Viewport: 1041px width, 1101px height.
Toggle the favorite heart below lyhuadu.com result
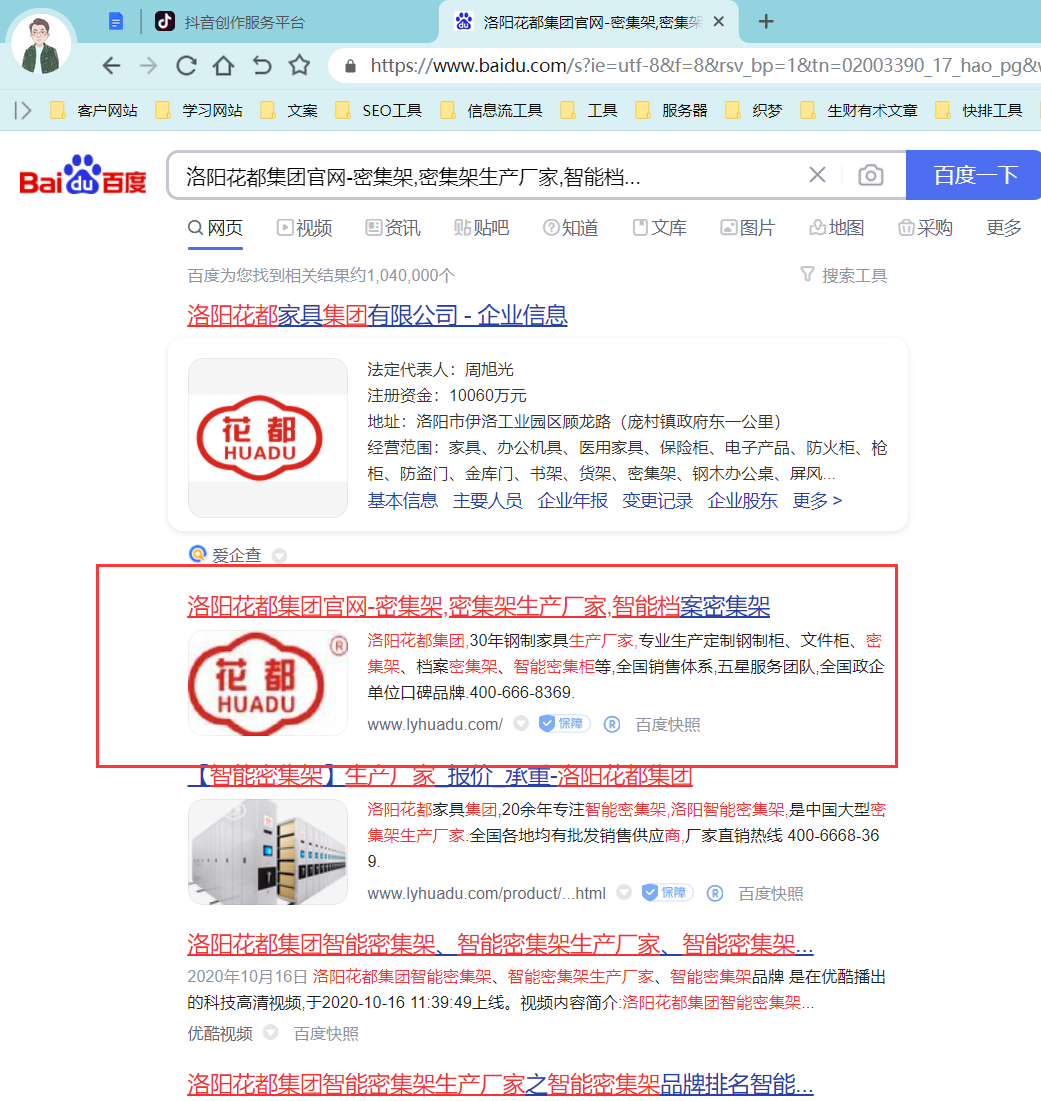click(521, 723)
